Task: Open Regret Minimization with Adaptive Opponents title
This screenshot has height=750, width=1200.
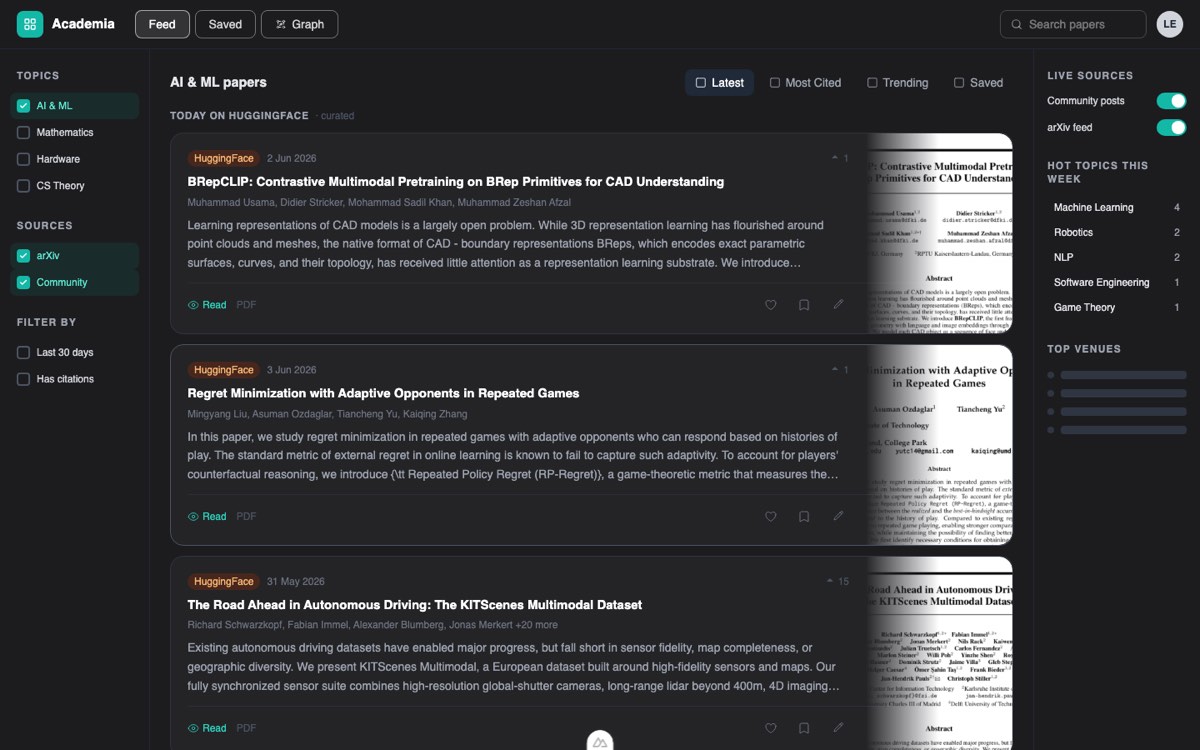Action: coord(383,394)
